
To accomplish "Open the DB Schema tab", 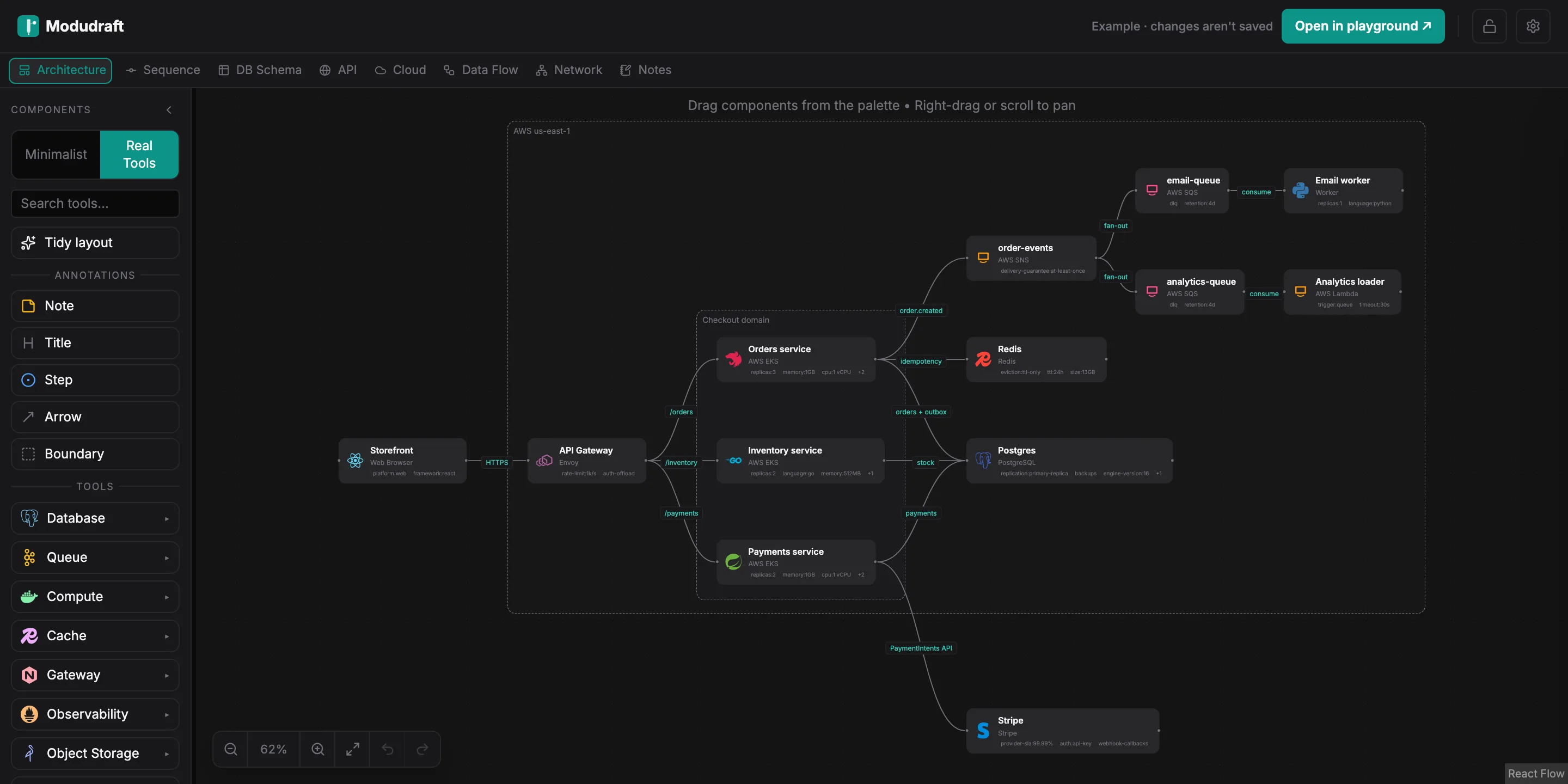I will [260, 70].
